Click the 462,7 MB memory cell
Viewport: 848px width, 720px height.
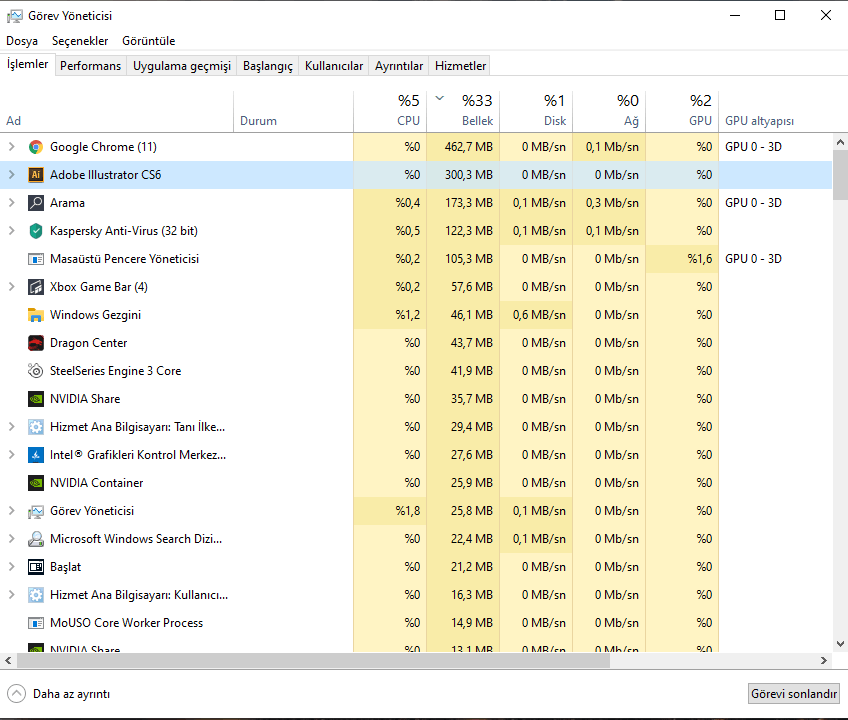[x=463, y=147]
